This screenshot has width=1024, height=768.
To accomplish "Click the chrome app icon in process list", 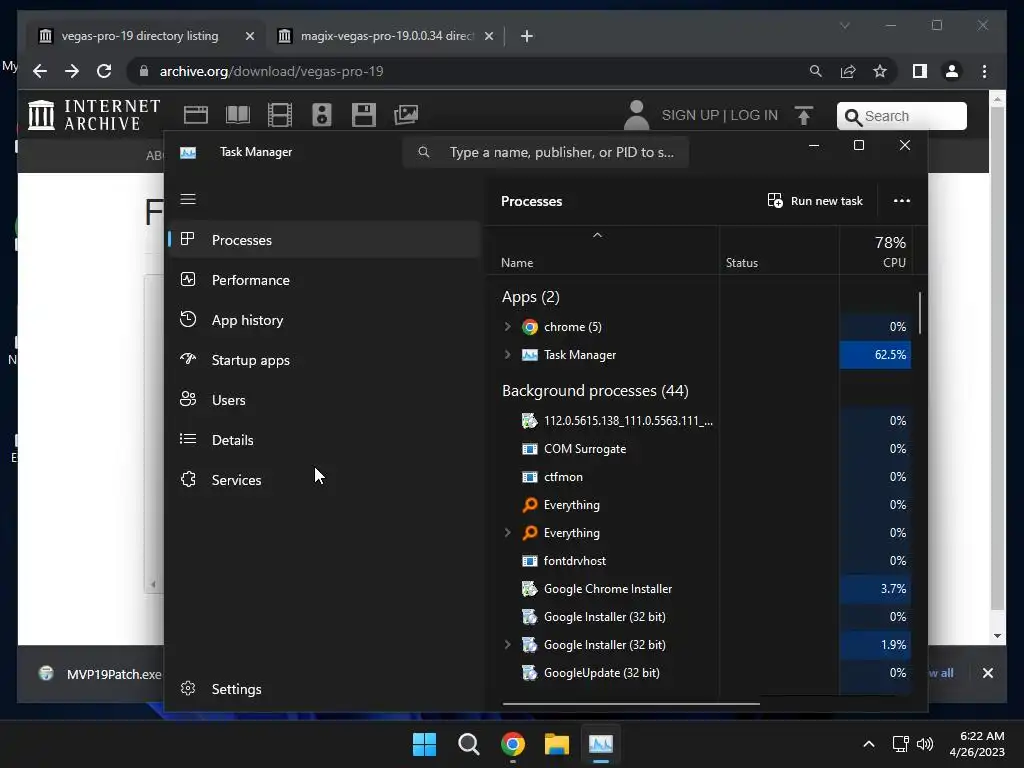I will click(530, 327).
